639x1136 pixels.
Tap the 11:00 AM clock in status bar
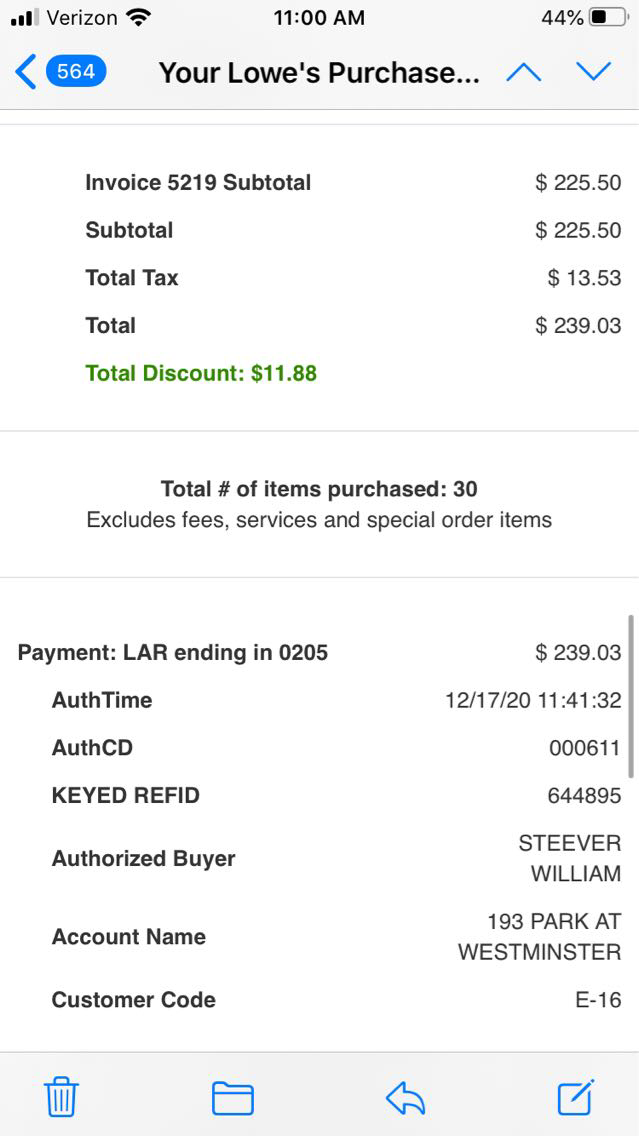(319, 18)
